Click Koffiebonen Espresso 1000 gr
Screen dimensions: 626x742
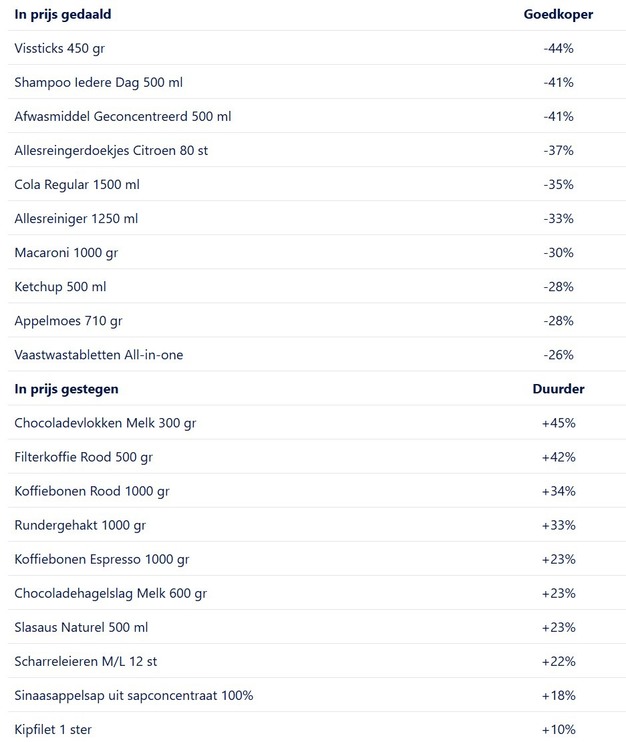101,558
